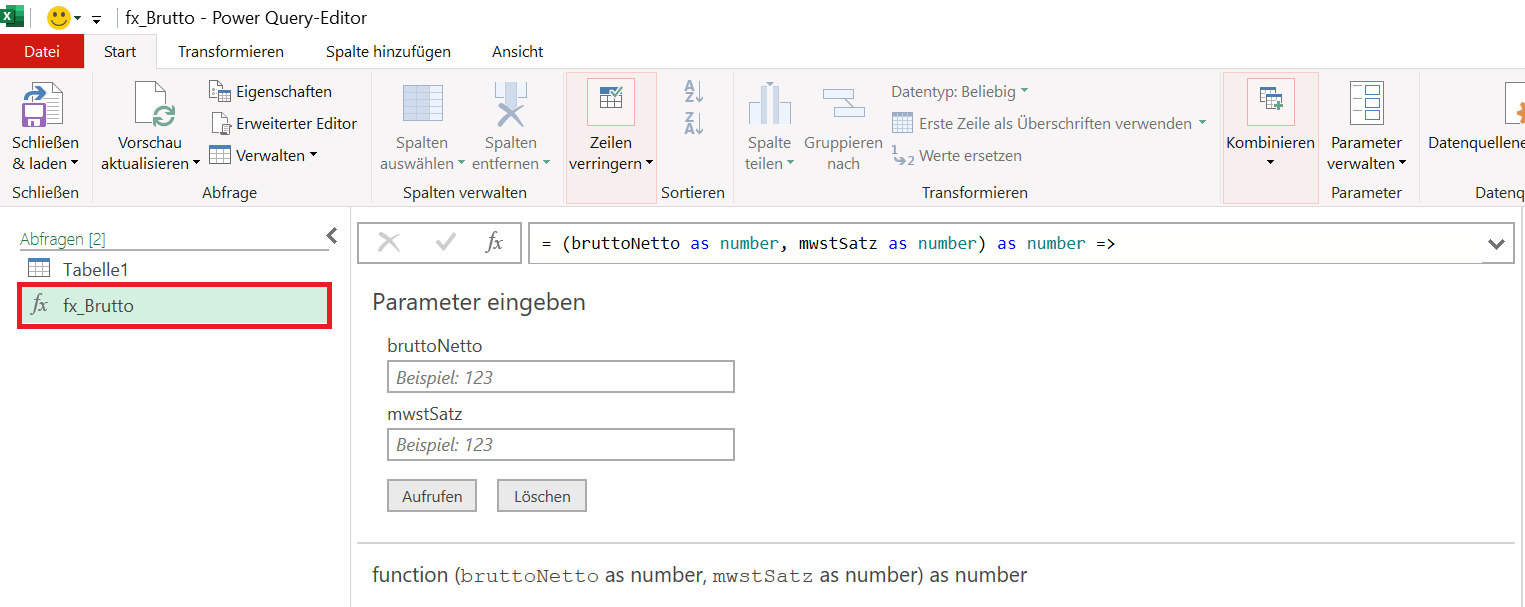Open the Verwalten dropdown
The image size is (1525, 607).
[x=263, y=155]
